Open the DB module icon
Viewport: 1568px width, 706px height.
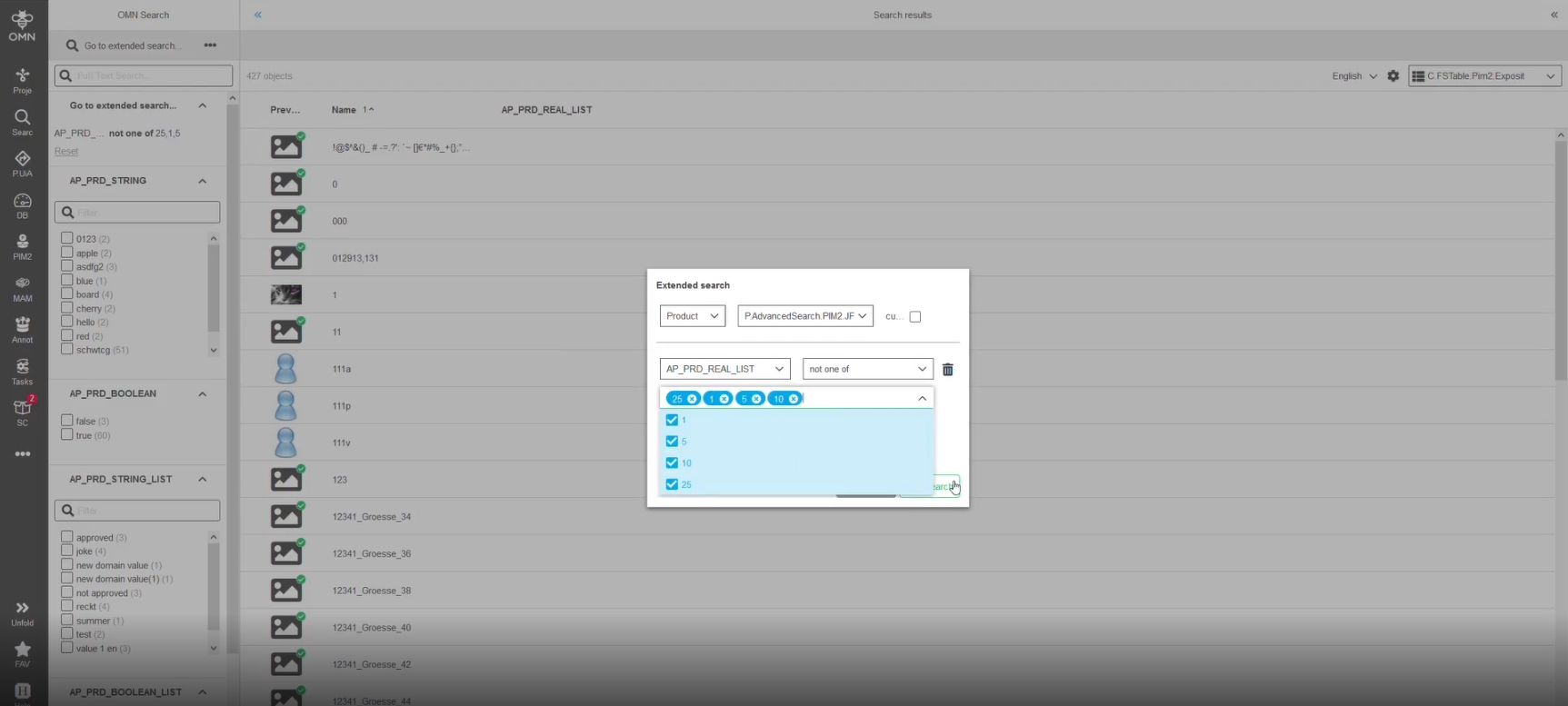tap(22, 204)
